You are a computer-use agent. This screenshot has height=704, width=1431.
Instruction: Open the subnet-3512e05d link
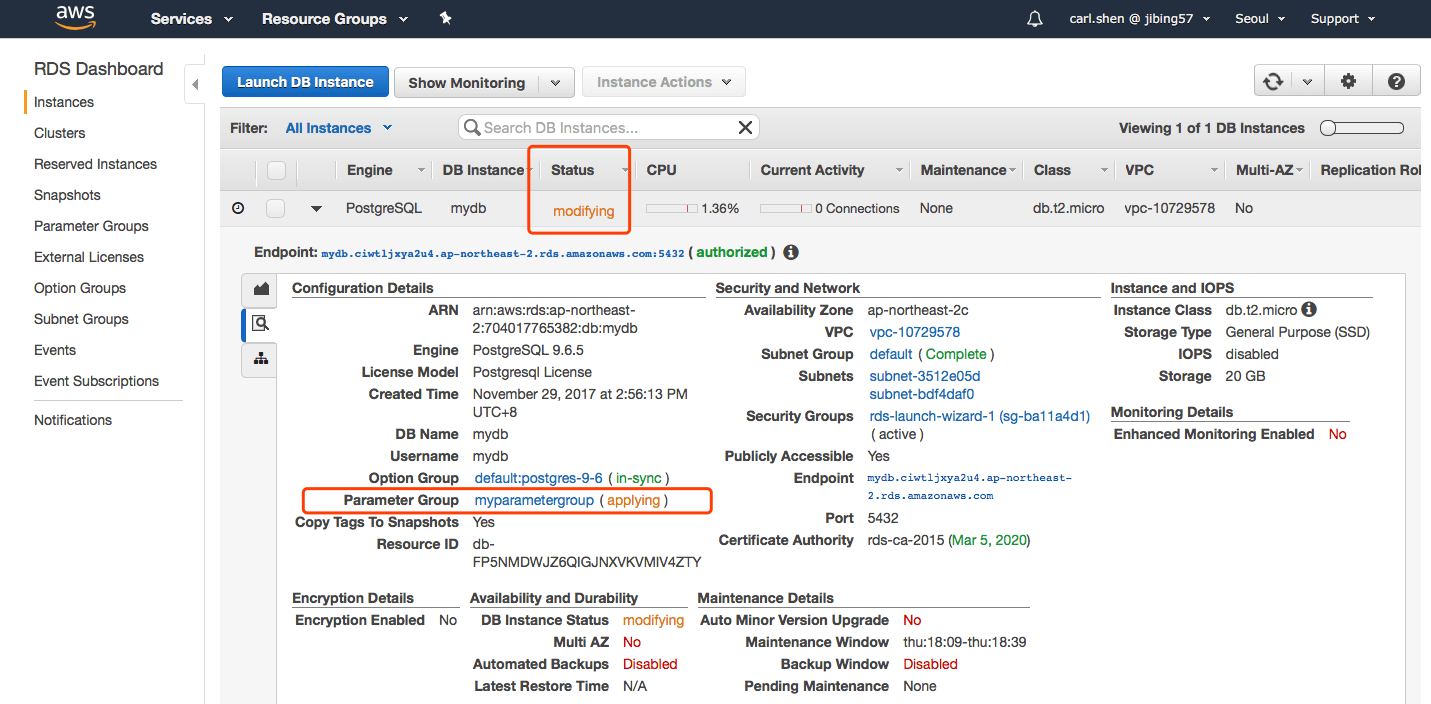(x=925, y=376)
